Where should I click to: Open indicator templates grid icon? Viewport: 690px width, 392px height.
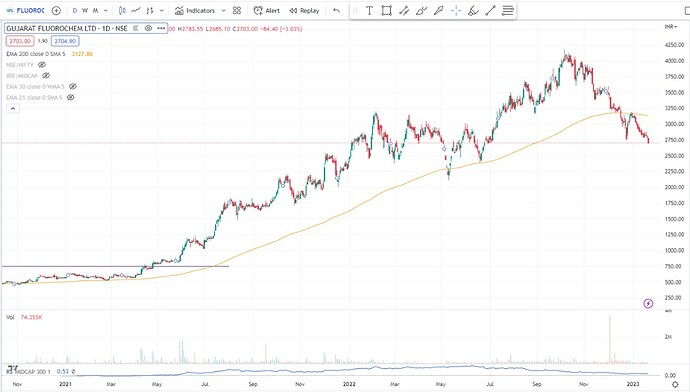tap(237, 11)
